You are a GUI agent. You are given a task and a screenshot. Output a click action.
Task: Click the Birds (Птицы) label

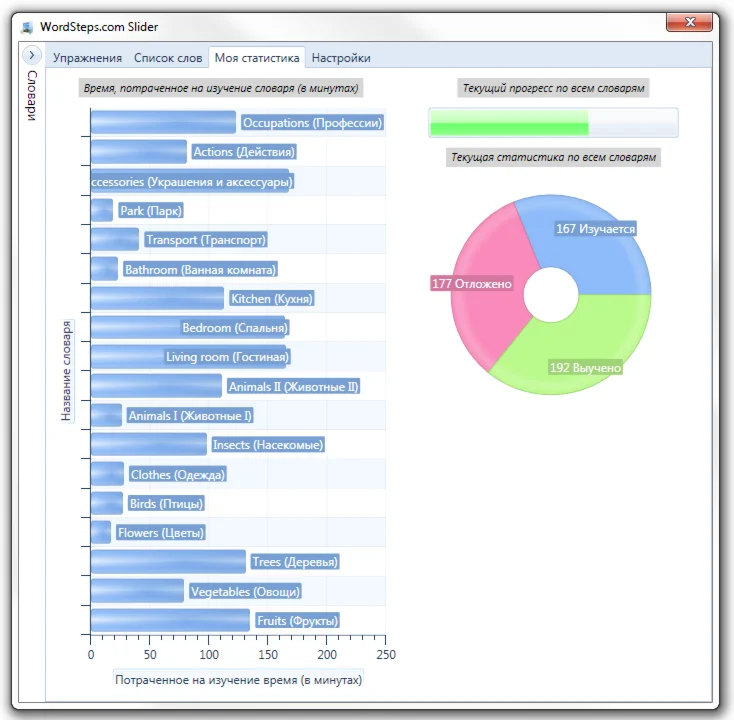click(166, 504)
